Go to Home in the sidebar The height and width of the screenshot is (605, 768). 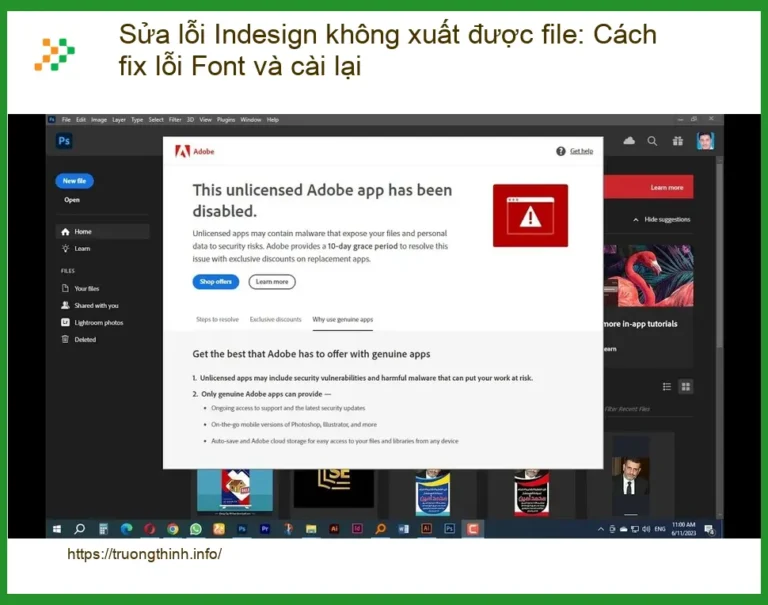coord(102,232)
